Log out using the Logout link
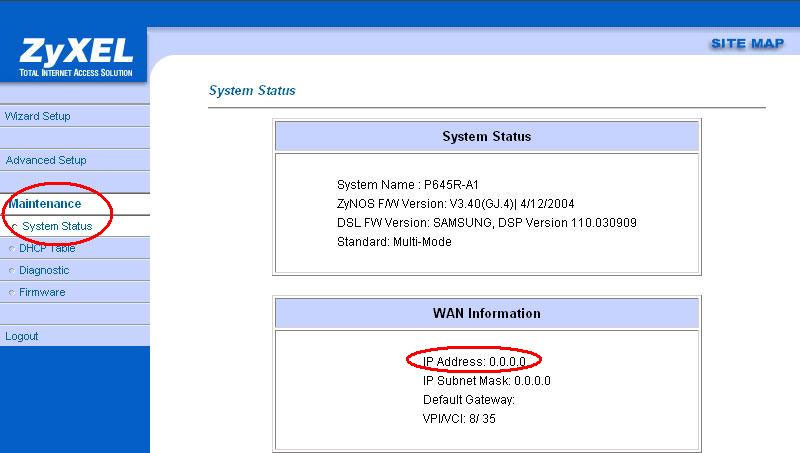 (x=22, y=337)
